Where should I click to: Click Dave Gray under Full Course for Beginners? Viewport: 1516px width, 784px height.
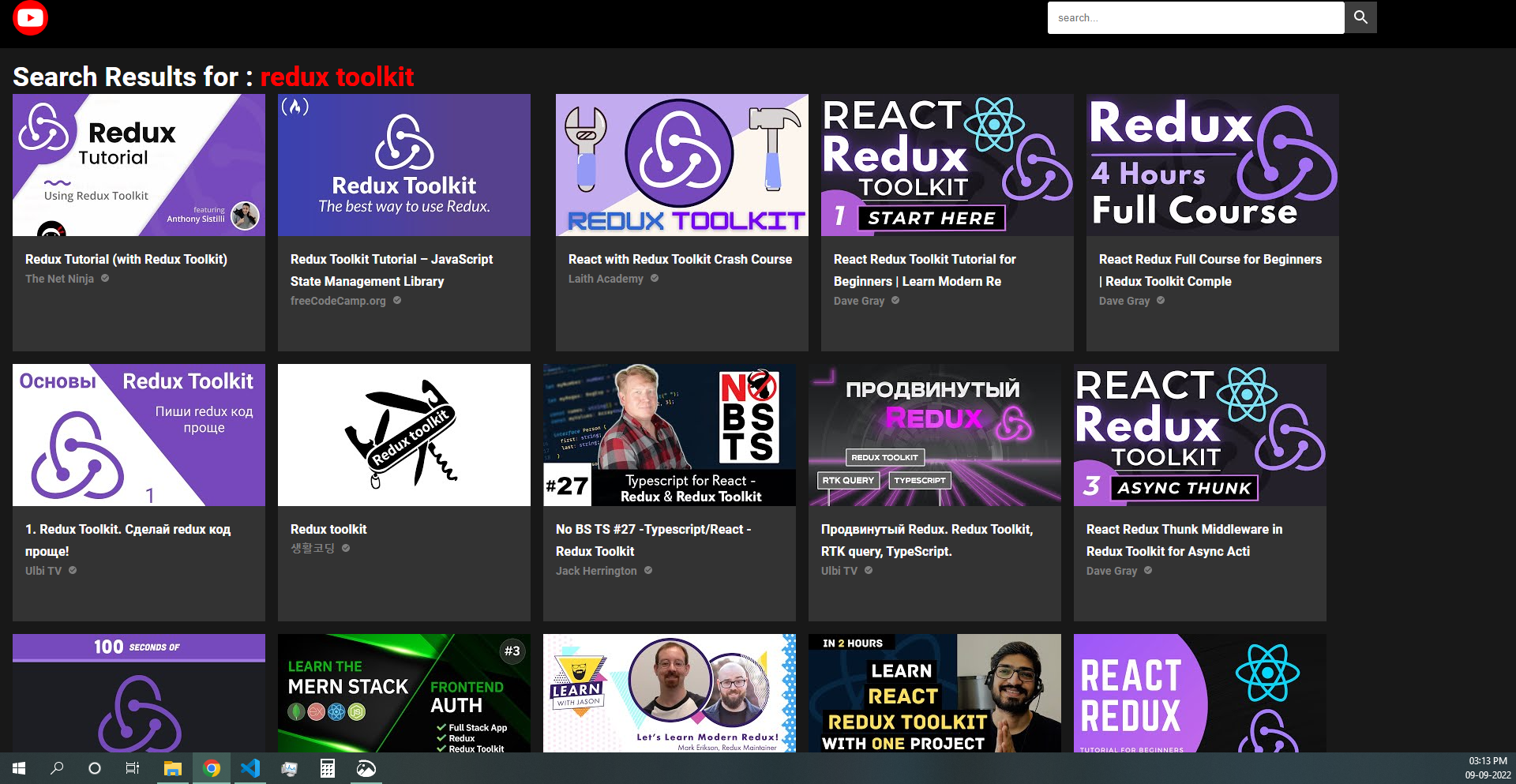(1124, 301)
